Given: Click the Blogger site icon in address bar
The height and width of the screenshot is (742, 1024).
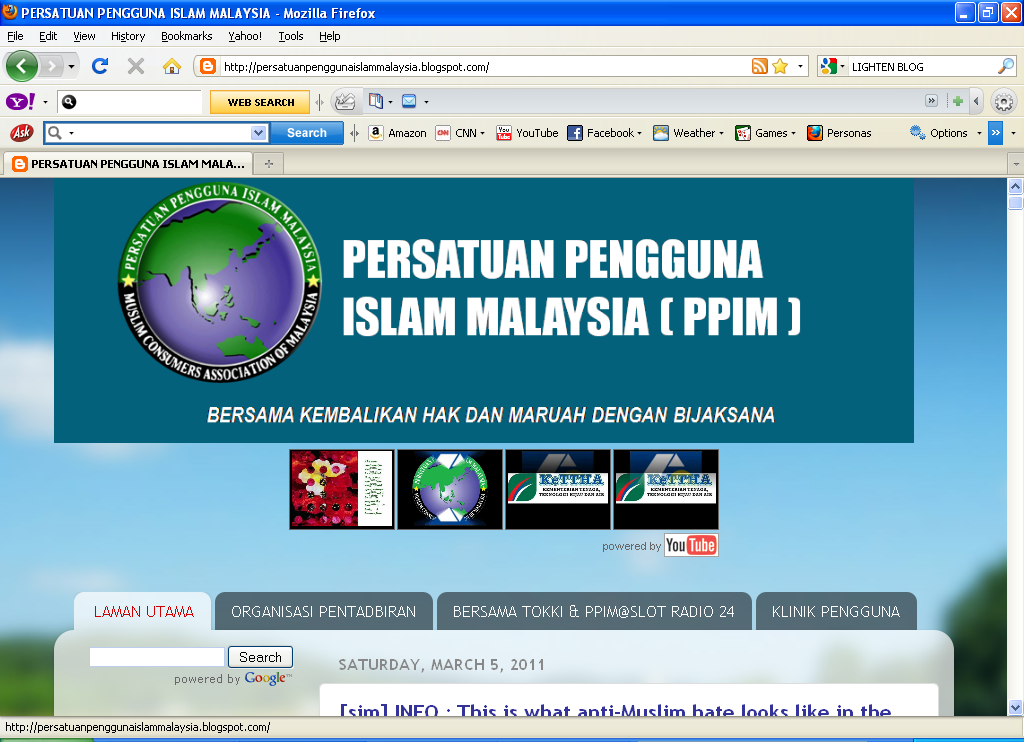Looking at the screenshot, I should coord(208,66).
